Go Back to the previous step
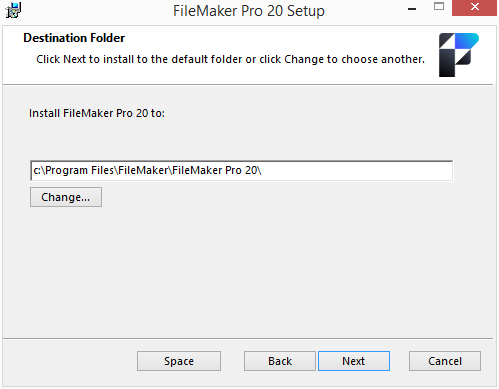This screenshot has height=389, width=499. [280, 361]
